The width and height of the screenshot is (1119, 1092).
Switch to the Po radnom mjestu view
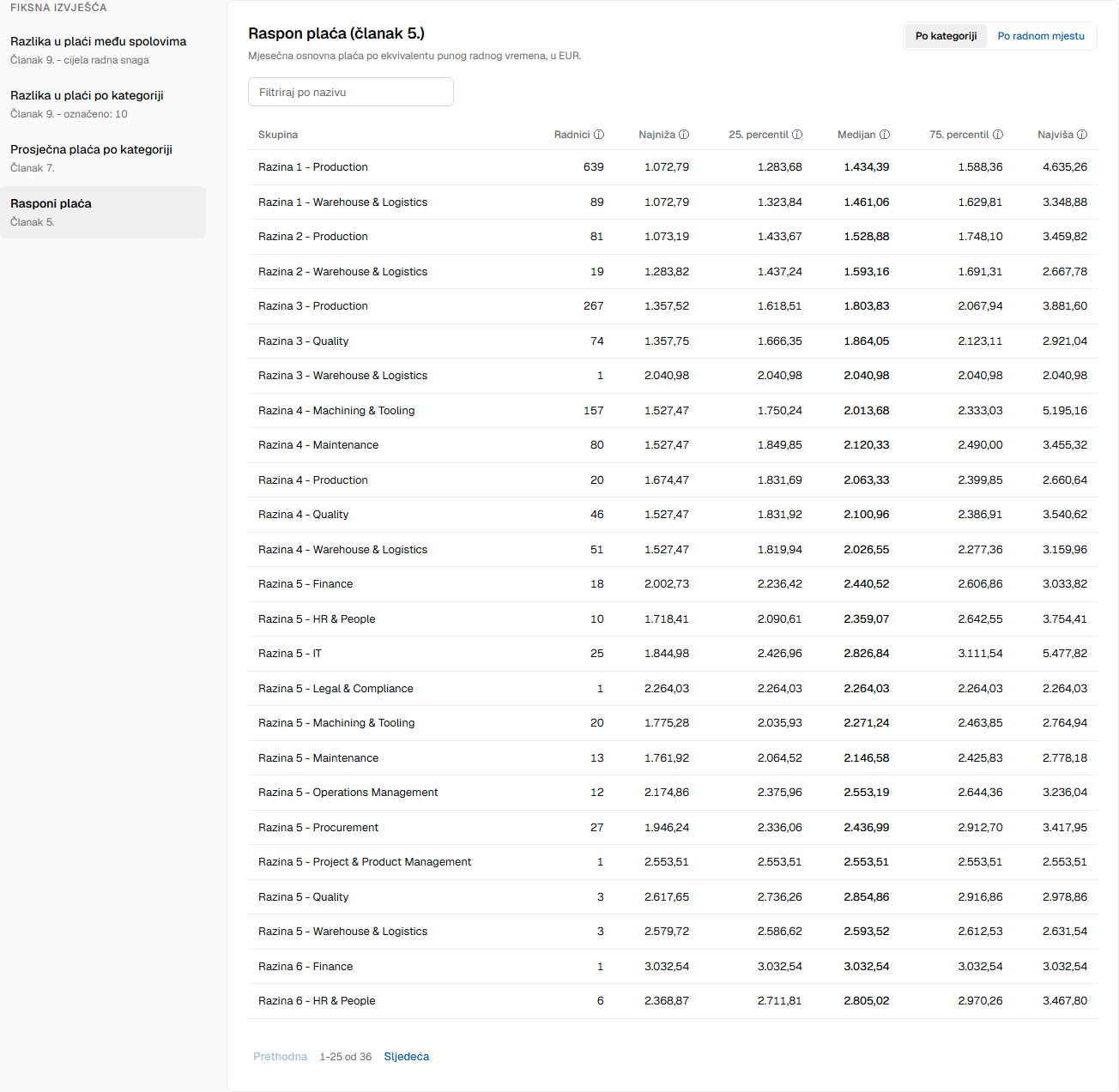[x=1041, y=36]
